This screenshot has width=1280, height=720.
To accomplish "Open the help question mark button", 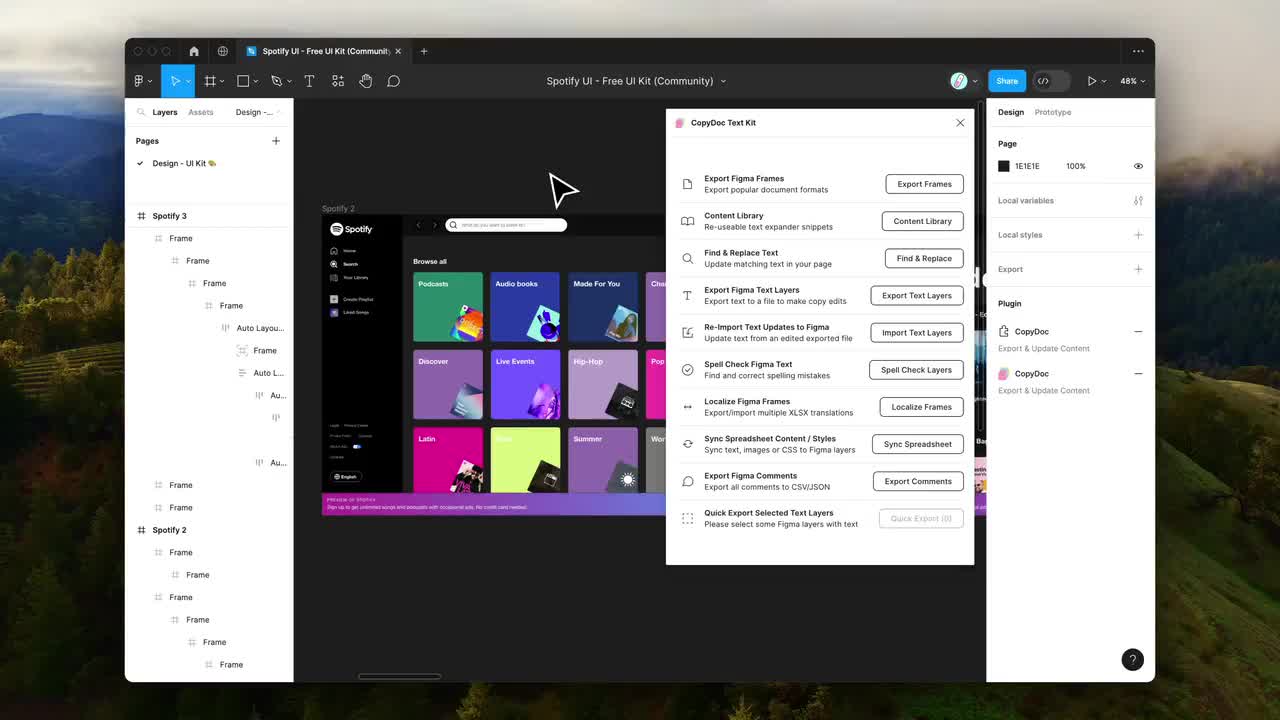I will [1132, 659].
